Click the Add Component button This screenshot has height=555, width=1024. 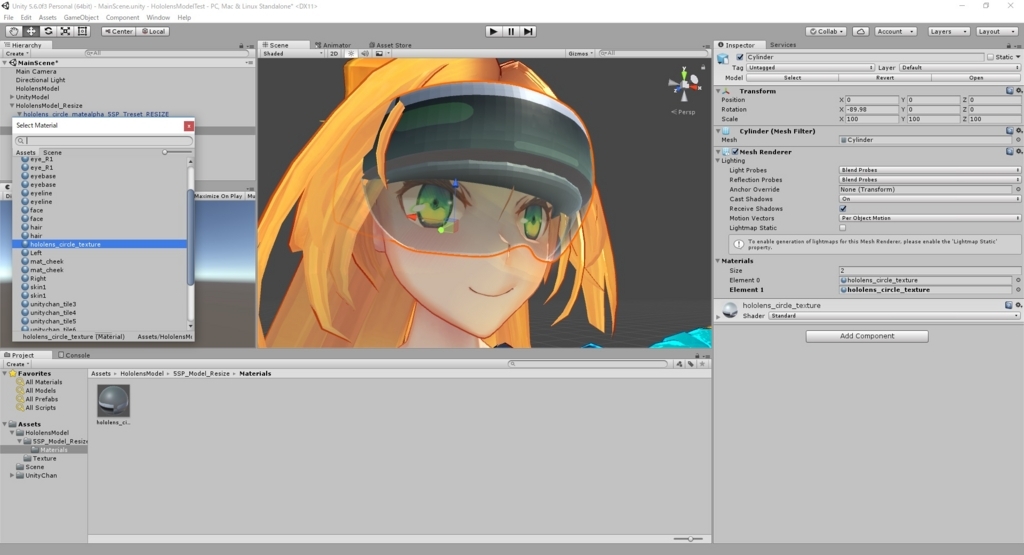coord(867,336)
